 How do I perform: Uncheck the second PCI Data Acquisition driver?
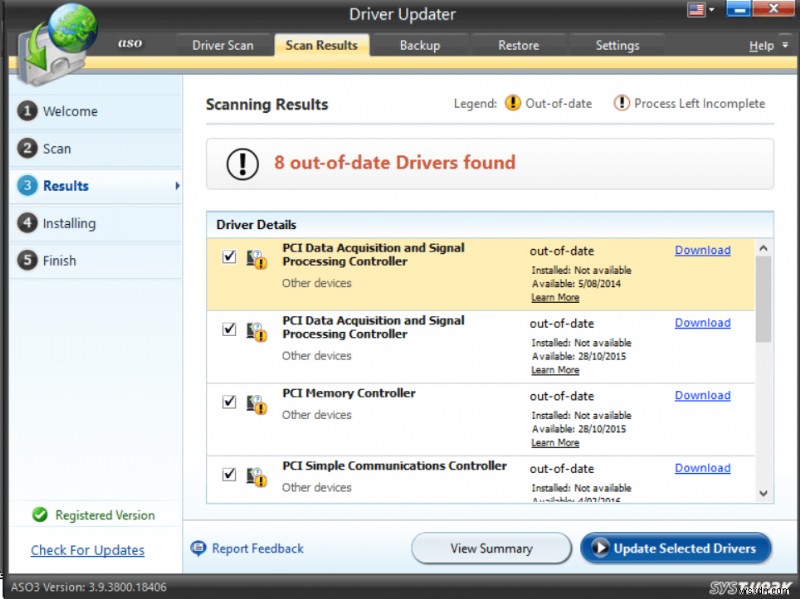tap(229, 329)
